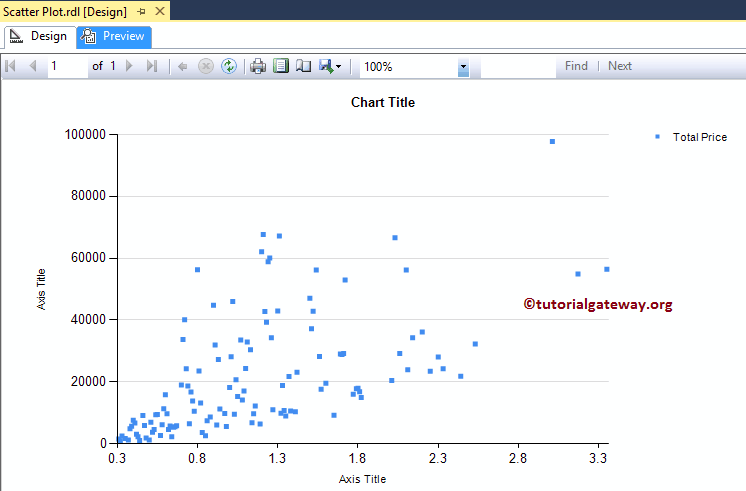Click the highest data point near 100000
746x491 pixels.
point(552,141)
